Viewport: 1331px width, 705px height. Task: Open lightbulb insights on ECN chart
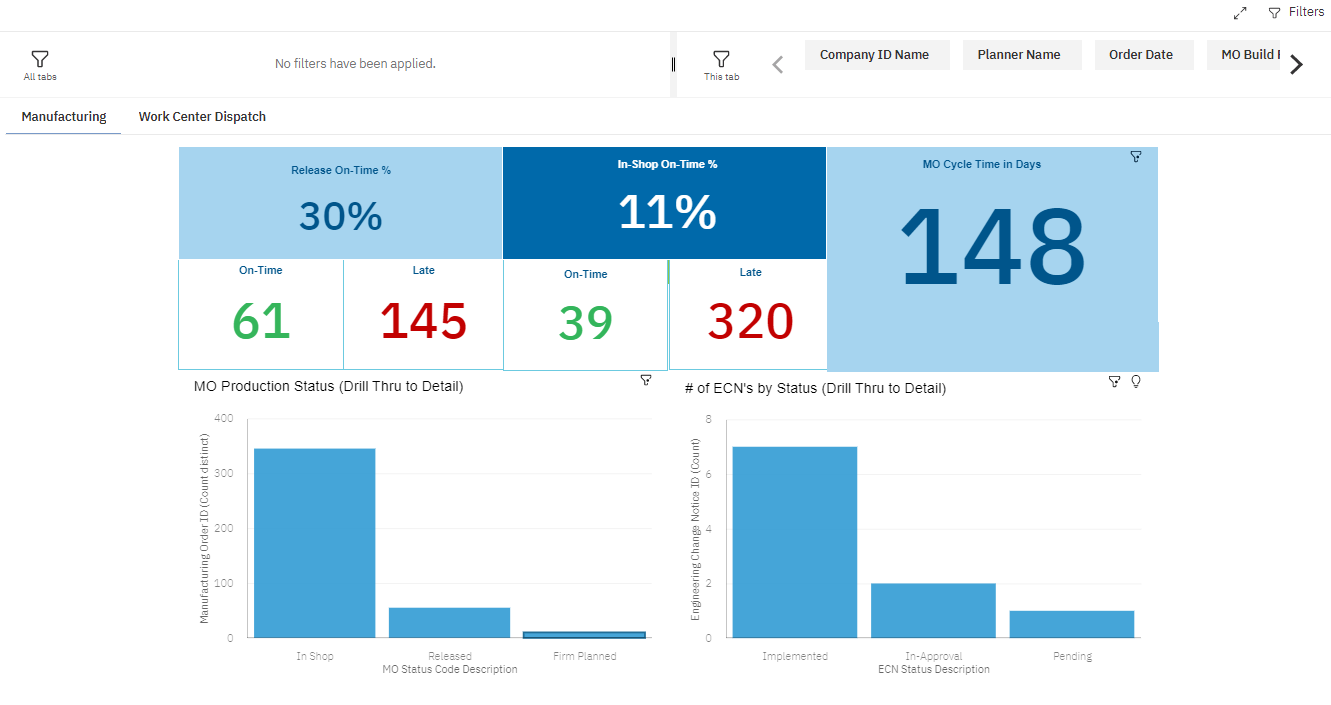(x=1136, y=381)
